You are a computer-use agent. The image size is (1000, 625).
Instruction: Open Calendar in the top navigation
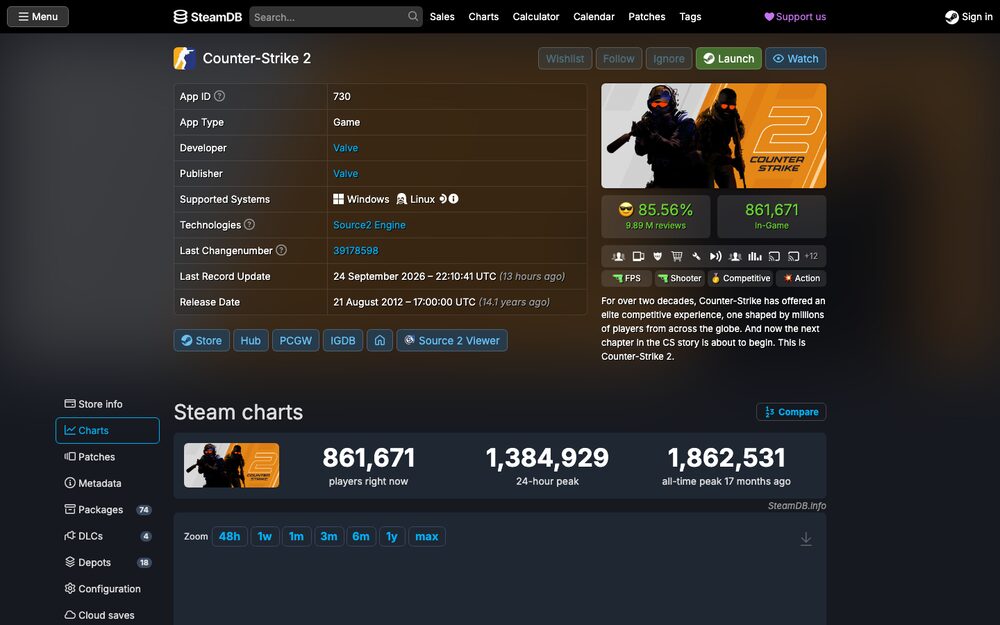(594, 17)
